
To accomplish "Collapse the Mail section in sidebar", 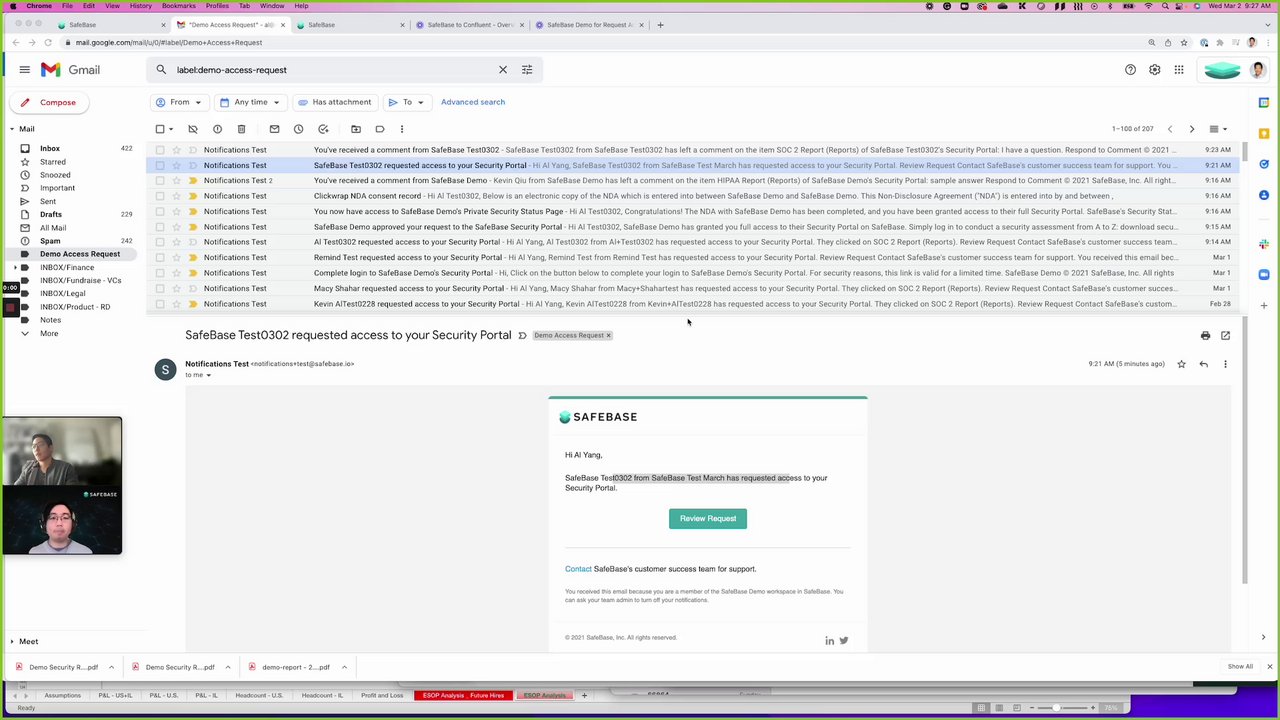I will (12, 129).
